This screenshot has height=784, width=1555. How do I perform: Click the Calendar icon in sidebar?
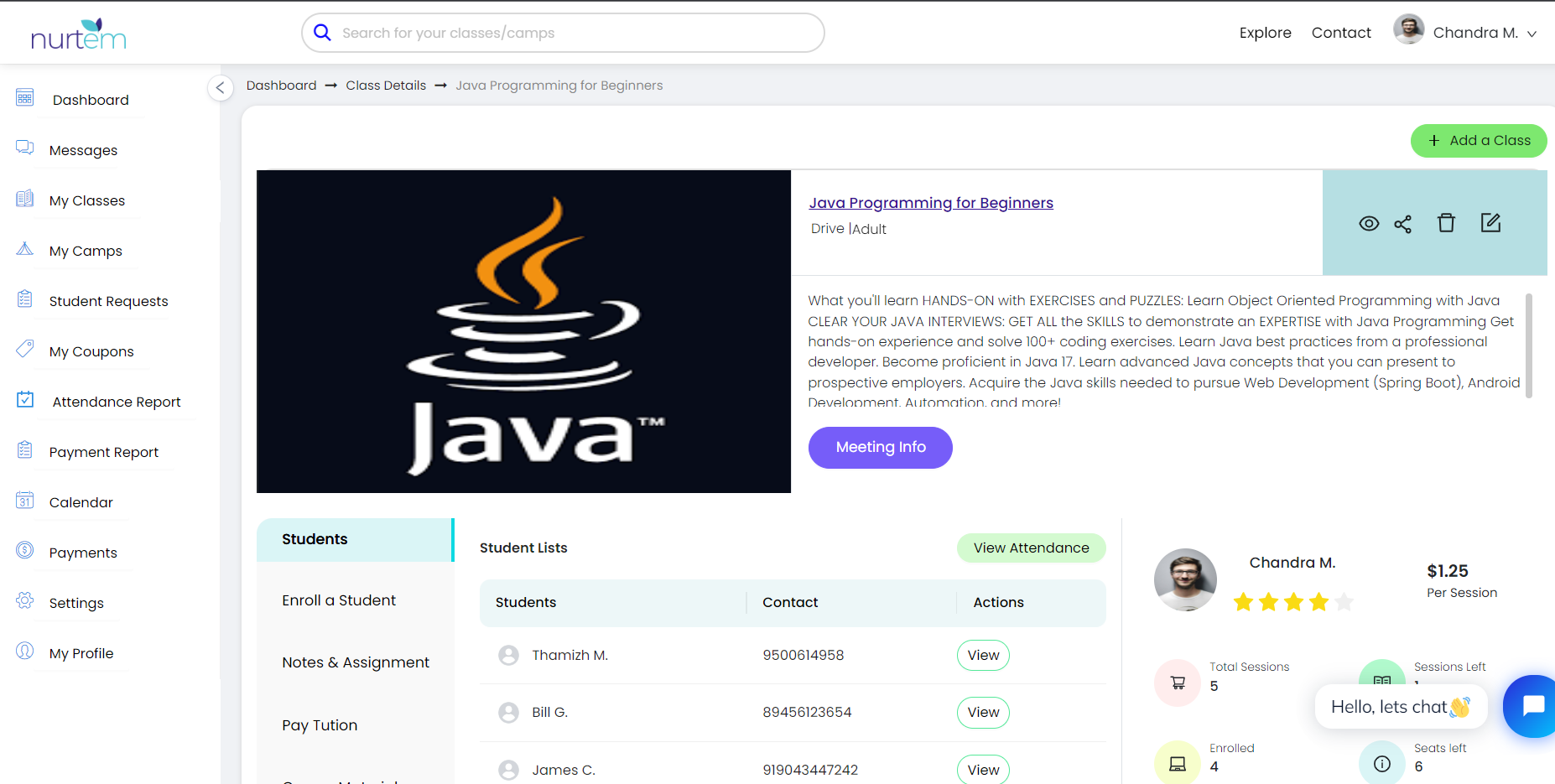[25, 501]
